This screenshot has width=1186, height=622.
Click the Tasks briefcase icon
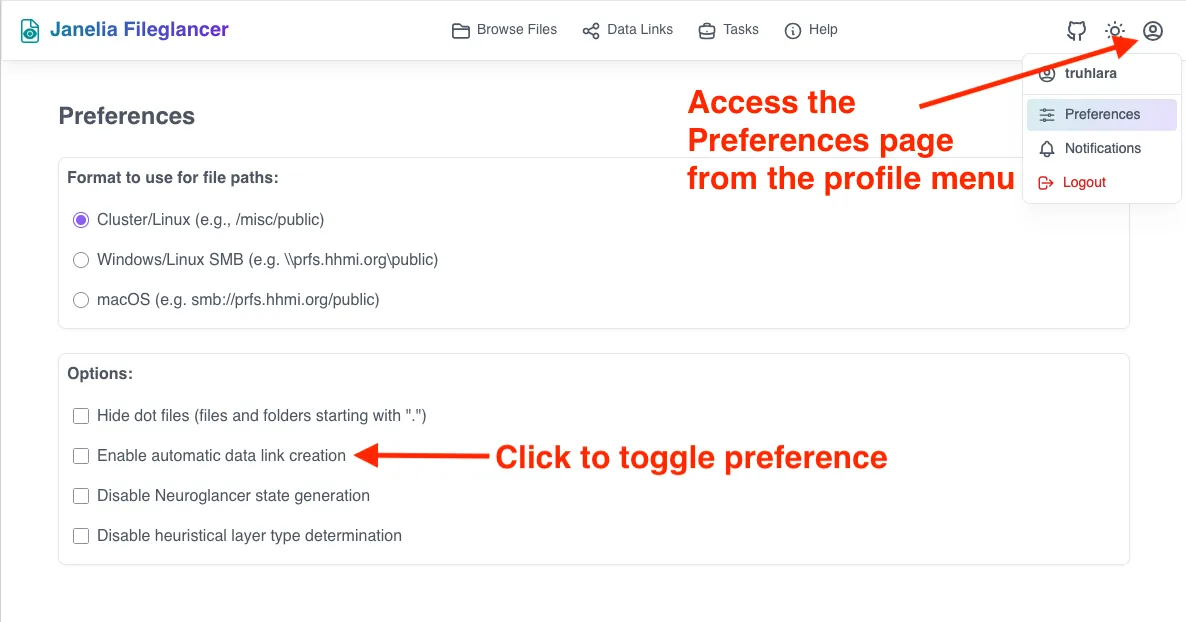click(x=707, y=30)
